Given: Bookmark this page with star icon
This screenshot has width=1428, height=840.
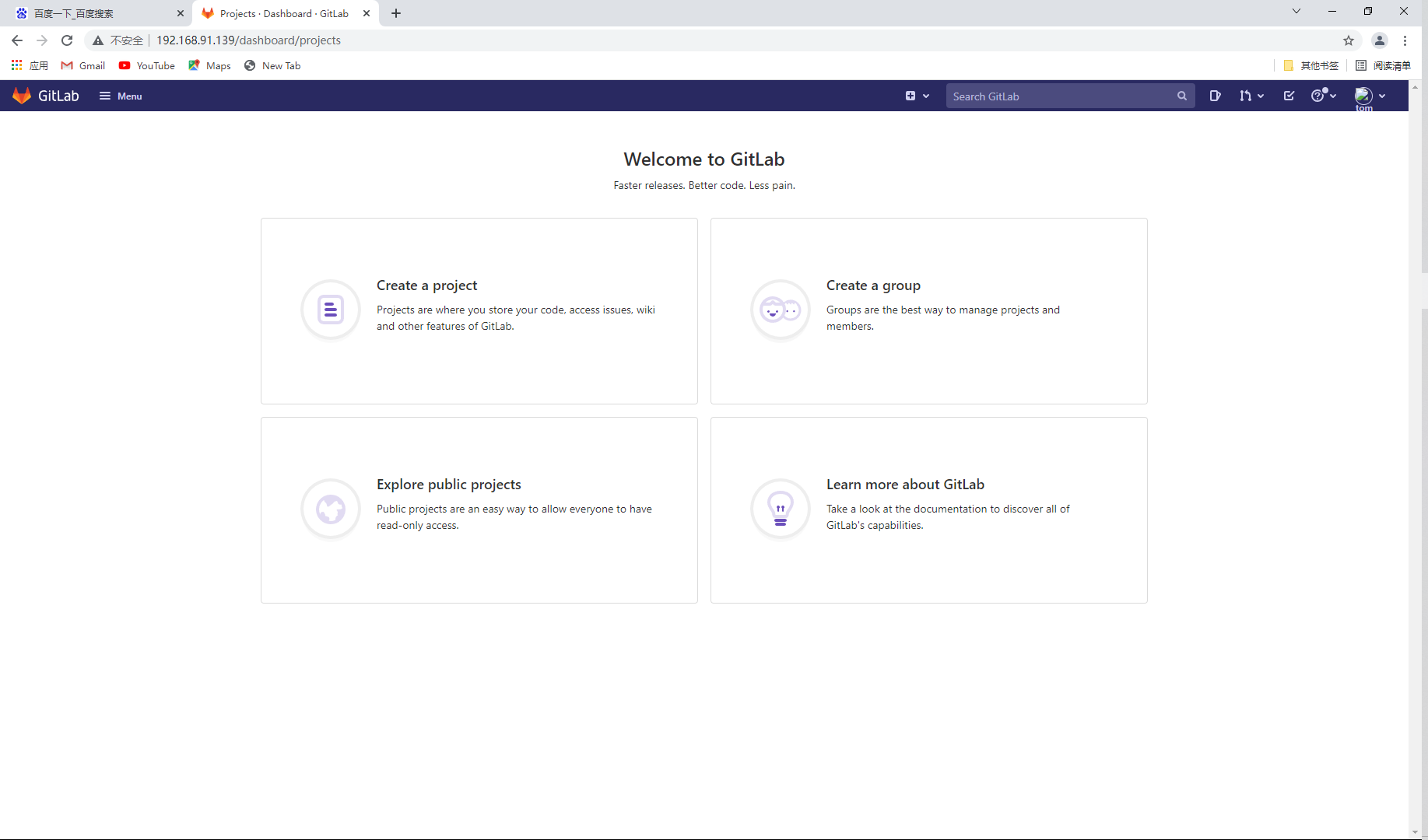Looking at the screenshot, I should [1349, 40].
